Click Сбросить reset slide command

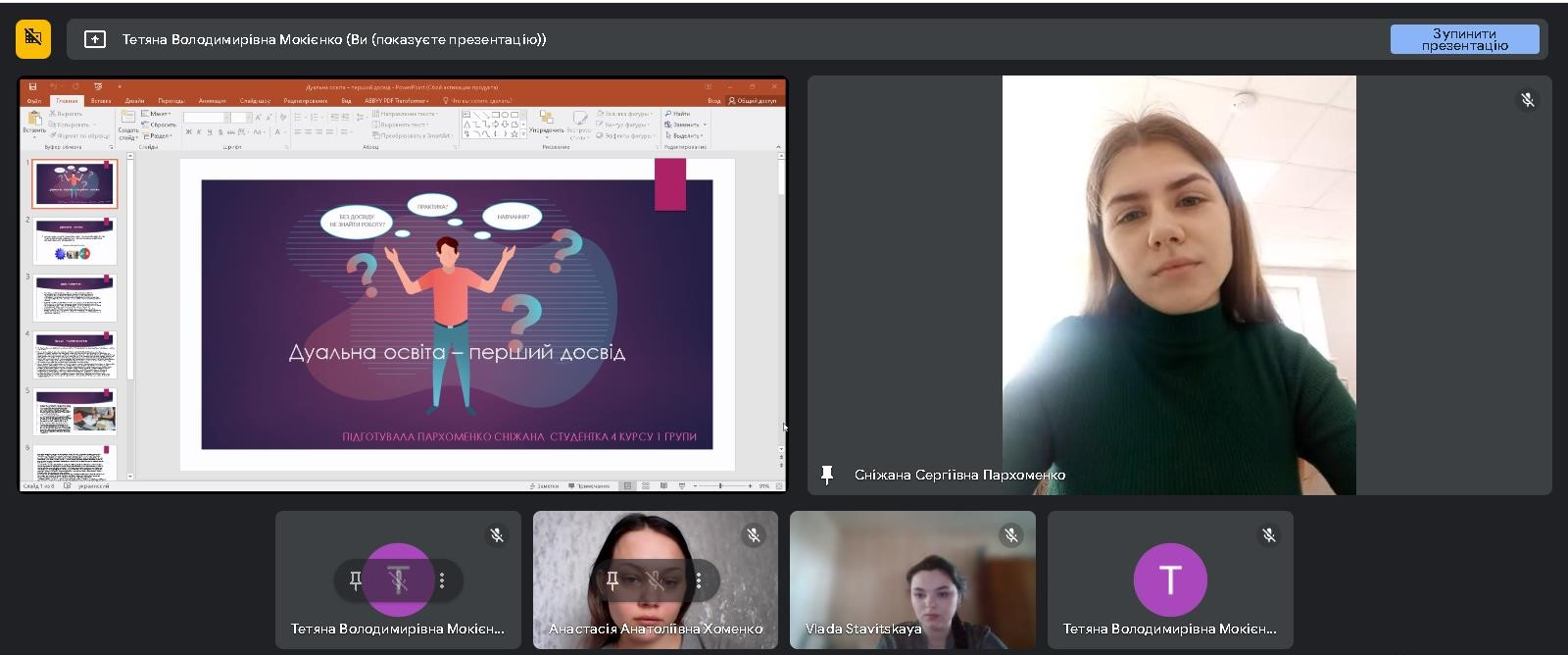(x=160, y=125)
